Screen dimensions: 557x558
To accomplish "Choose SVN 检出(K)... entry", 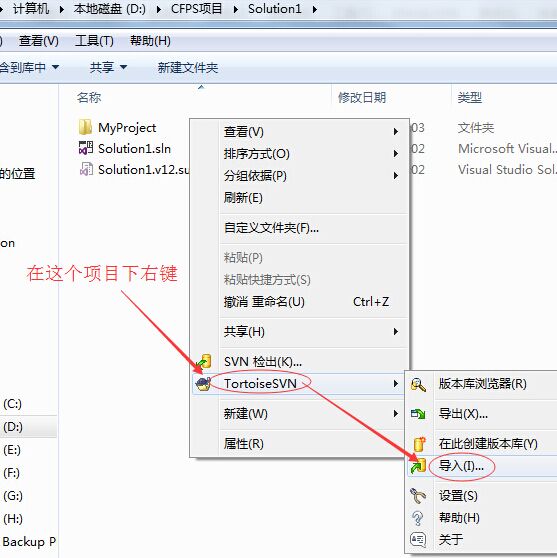I will [x=300, y=362].
